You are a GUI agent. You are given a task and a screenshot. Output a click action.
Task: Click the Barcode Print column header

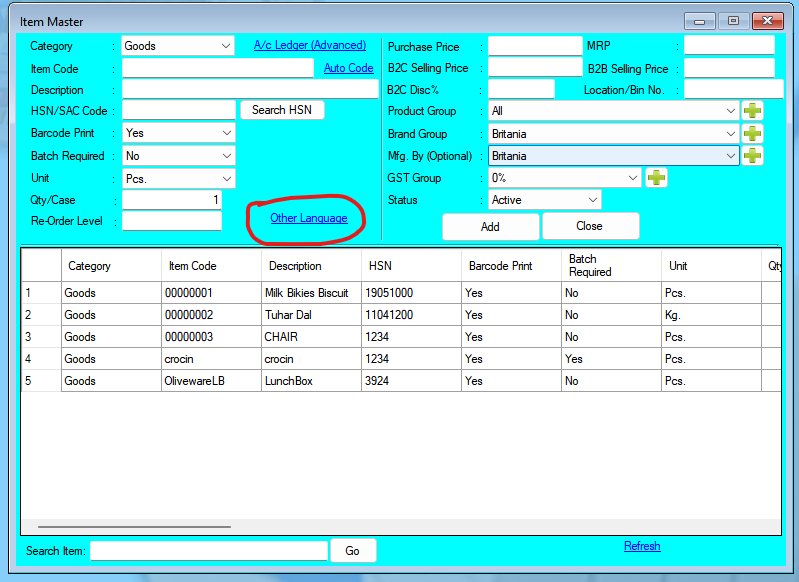coord(511,266)
